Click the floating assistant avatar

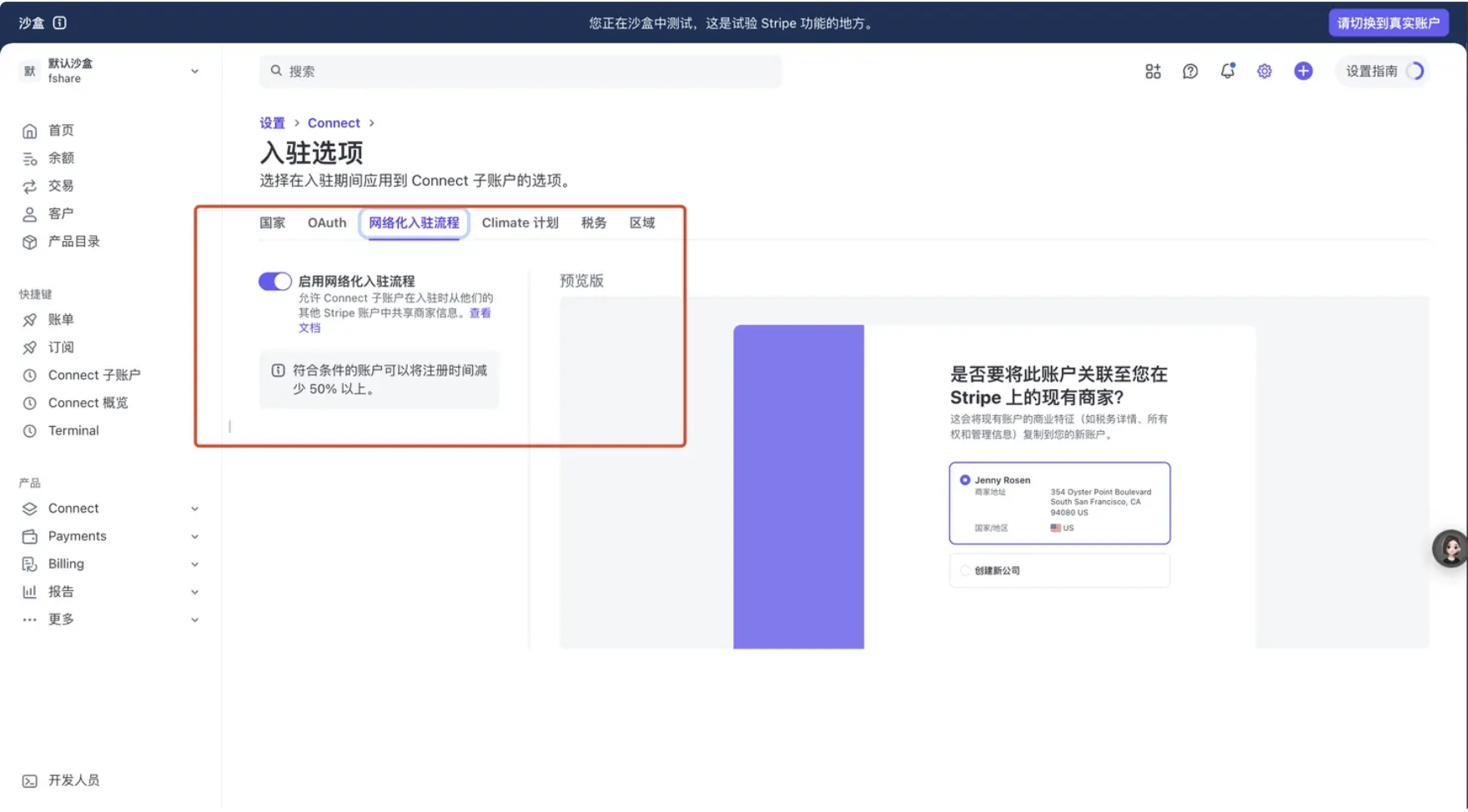1450,549
